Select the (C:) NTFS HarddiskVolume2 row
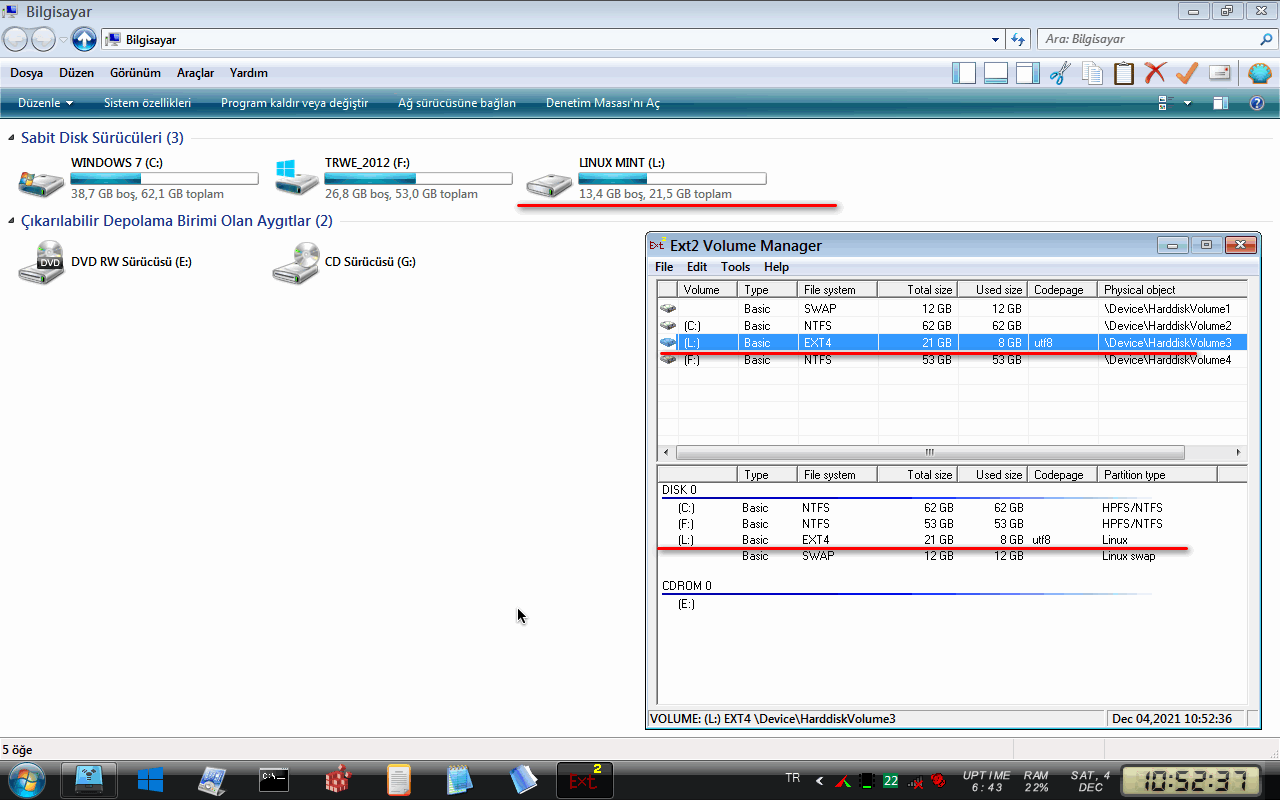This screenshot has height=800, width=1280. 952,326
